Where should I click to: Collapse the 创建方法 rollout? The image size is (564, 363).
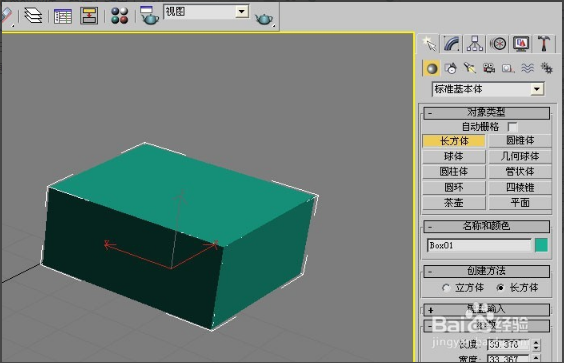pyautogui.click(x=486, y=271)
